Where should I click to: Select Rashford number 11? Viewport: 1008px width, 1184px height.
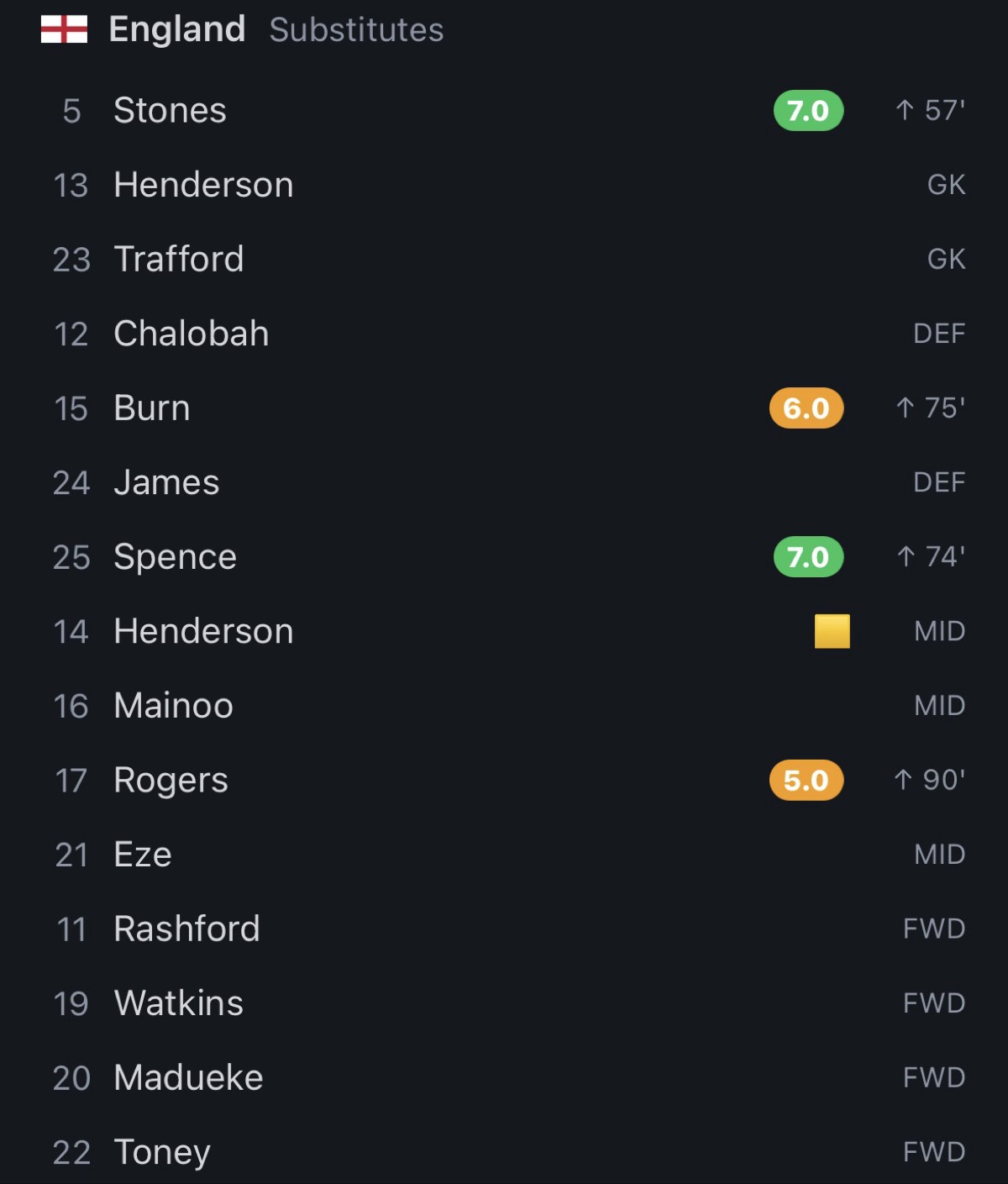[x=504, y=929]
